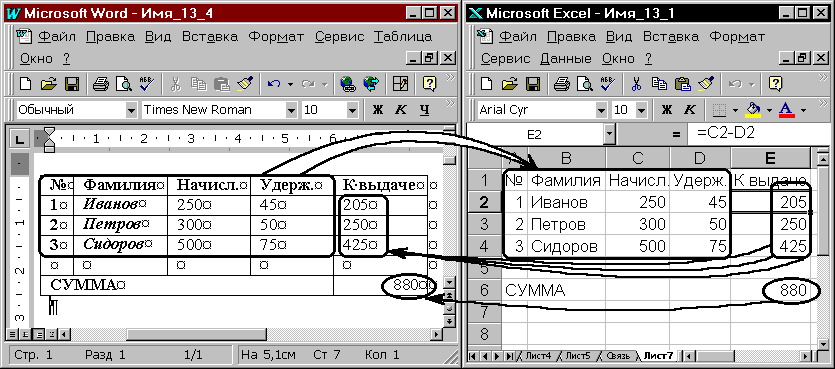This screenshot has width=835, height=369.
Task: Toggle italic К in Excel toolbar
Action: pyautogui.click(x=689, y=110)
